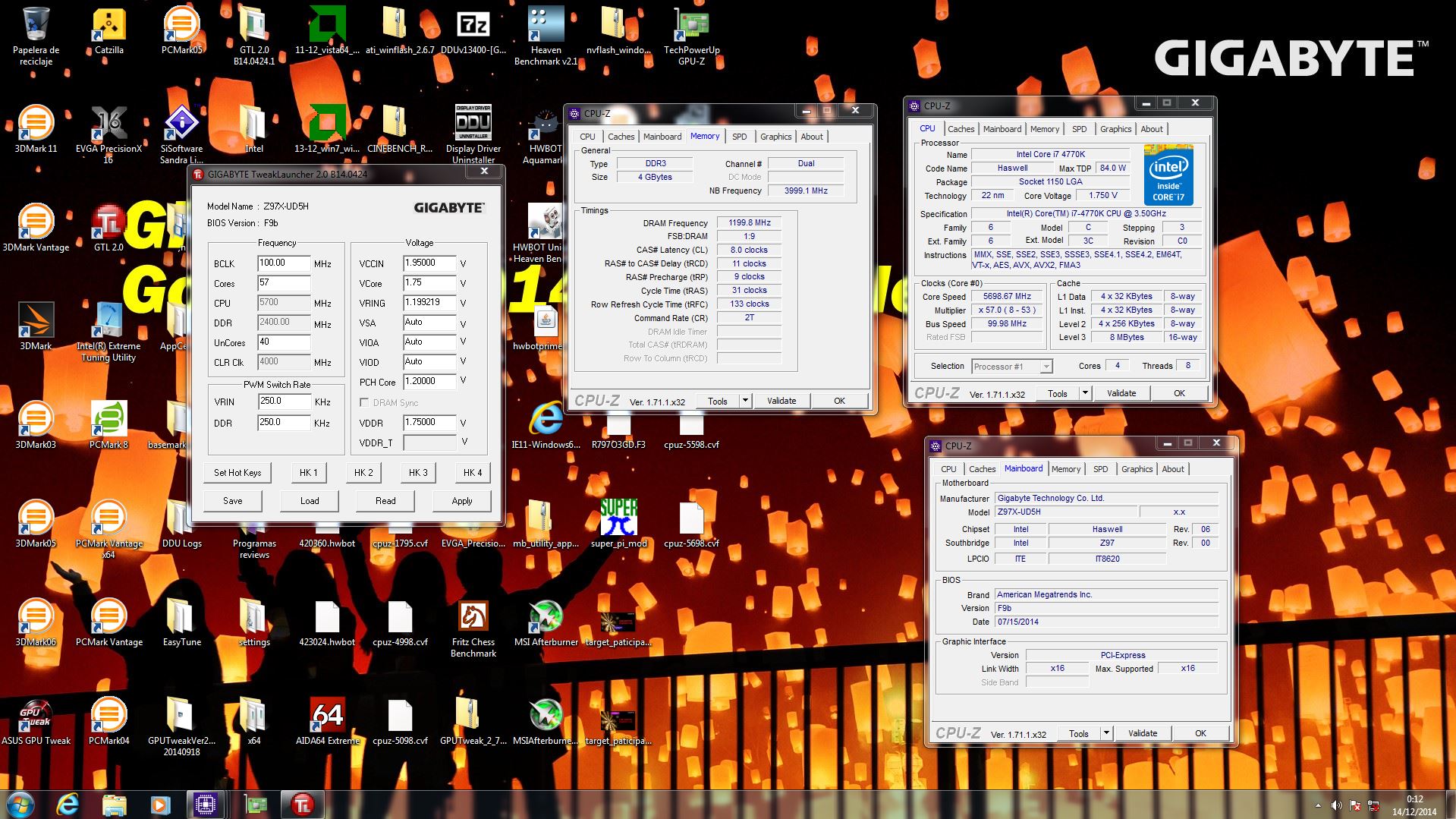Click the VCCIN voltage input field
The height and width of the screenshot is (819, 1456).
pos(429,263)
